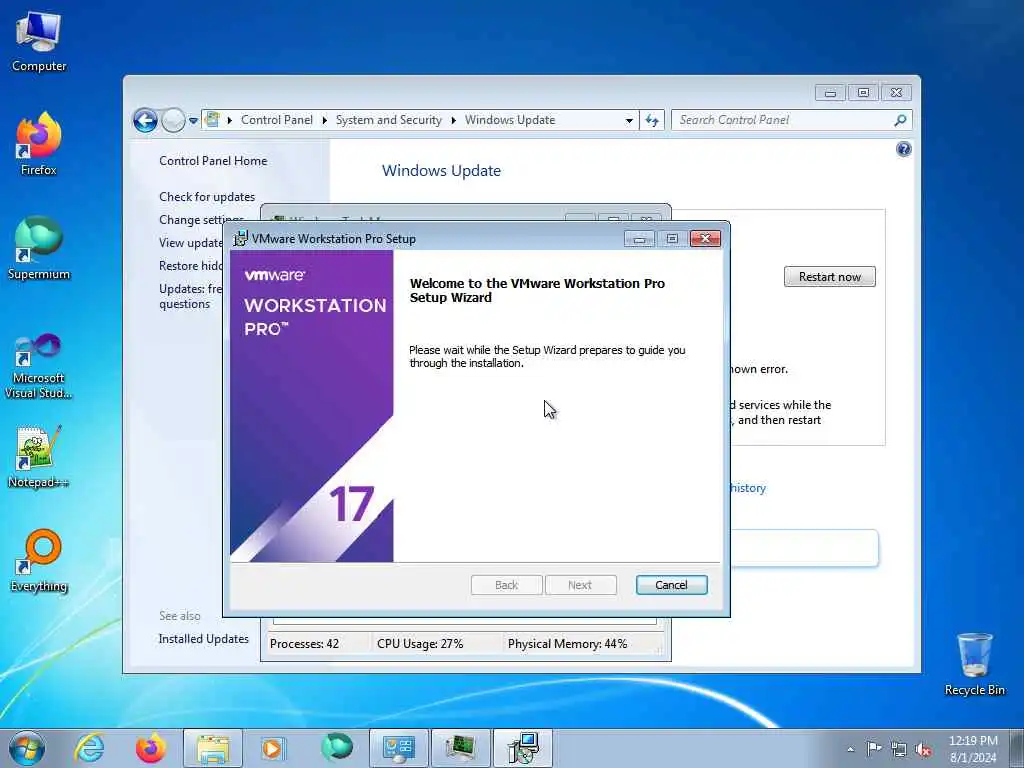Show hidden system tray icons
This screenshot has height=768, width=1024.
pos(850,750)
